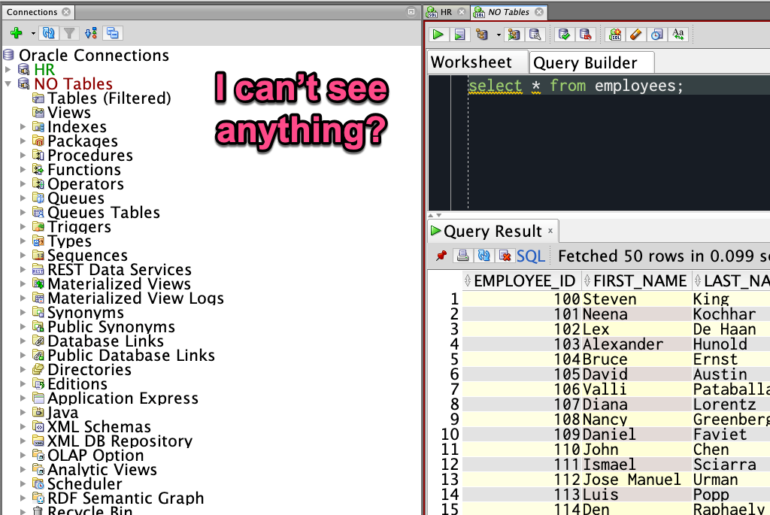Close the NO Tables editor tab
The height and width of the screenshot is (515, 770).
pyautogui.click(x=539, y=12)
